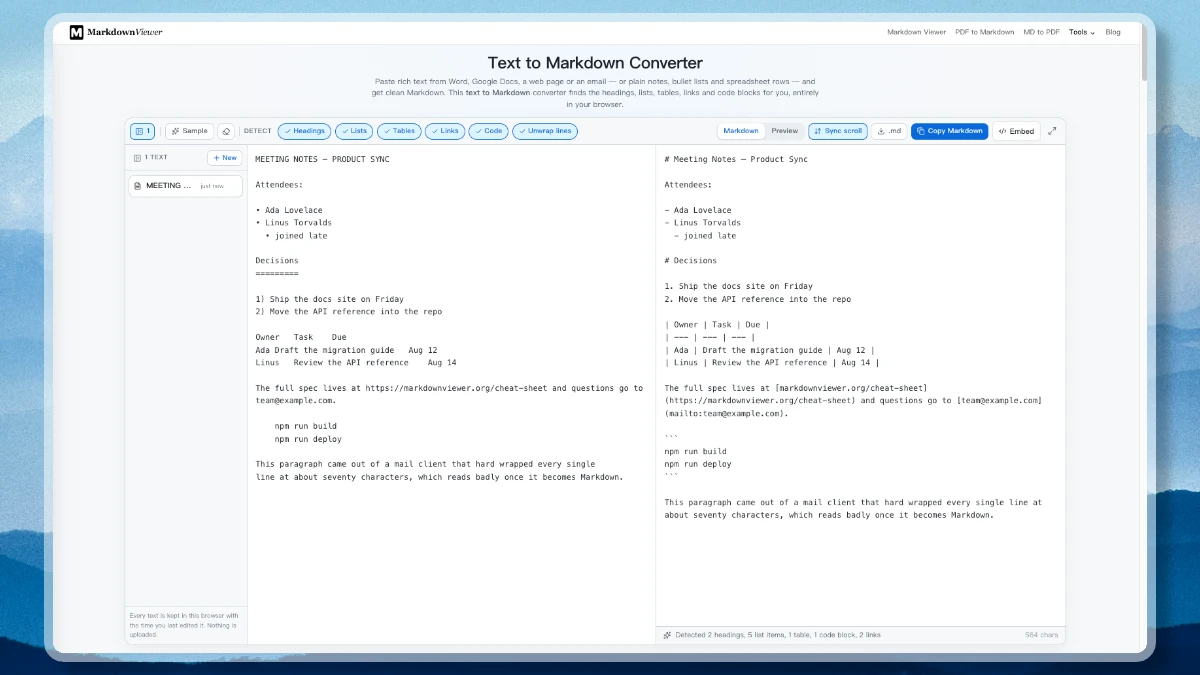Open the Embed code option
The height and width of the screenshot is (675, 1200).
pyautogui.click(x=1016, y=131)
